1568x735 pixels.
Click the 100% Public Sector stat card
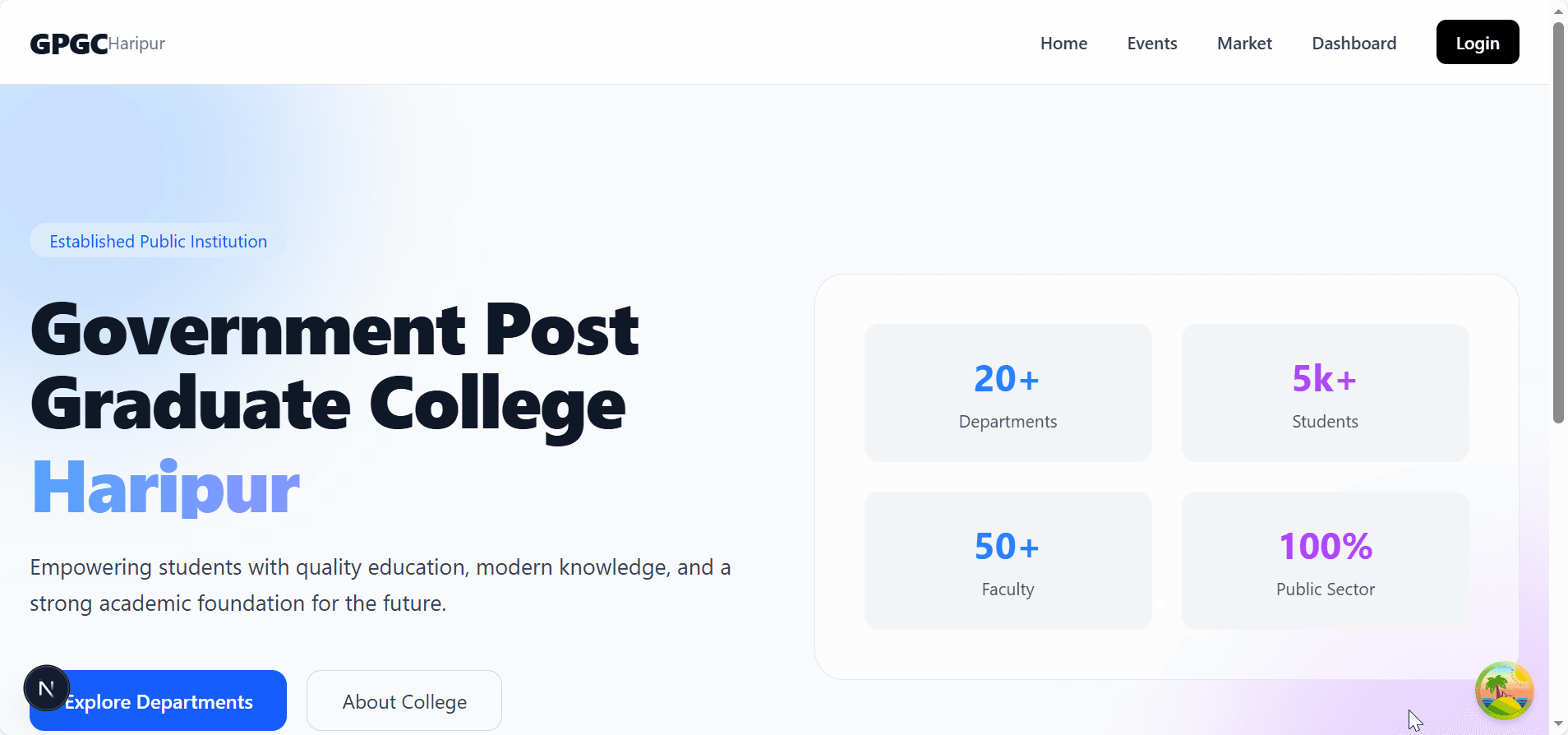click(x=1324, y=561)
